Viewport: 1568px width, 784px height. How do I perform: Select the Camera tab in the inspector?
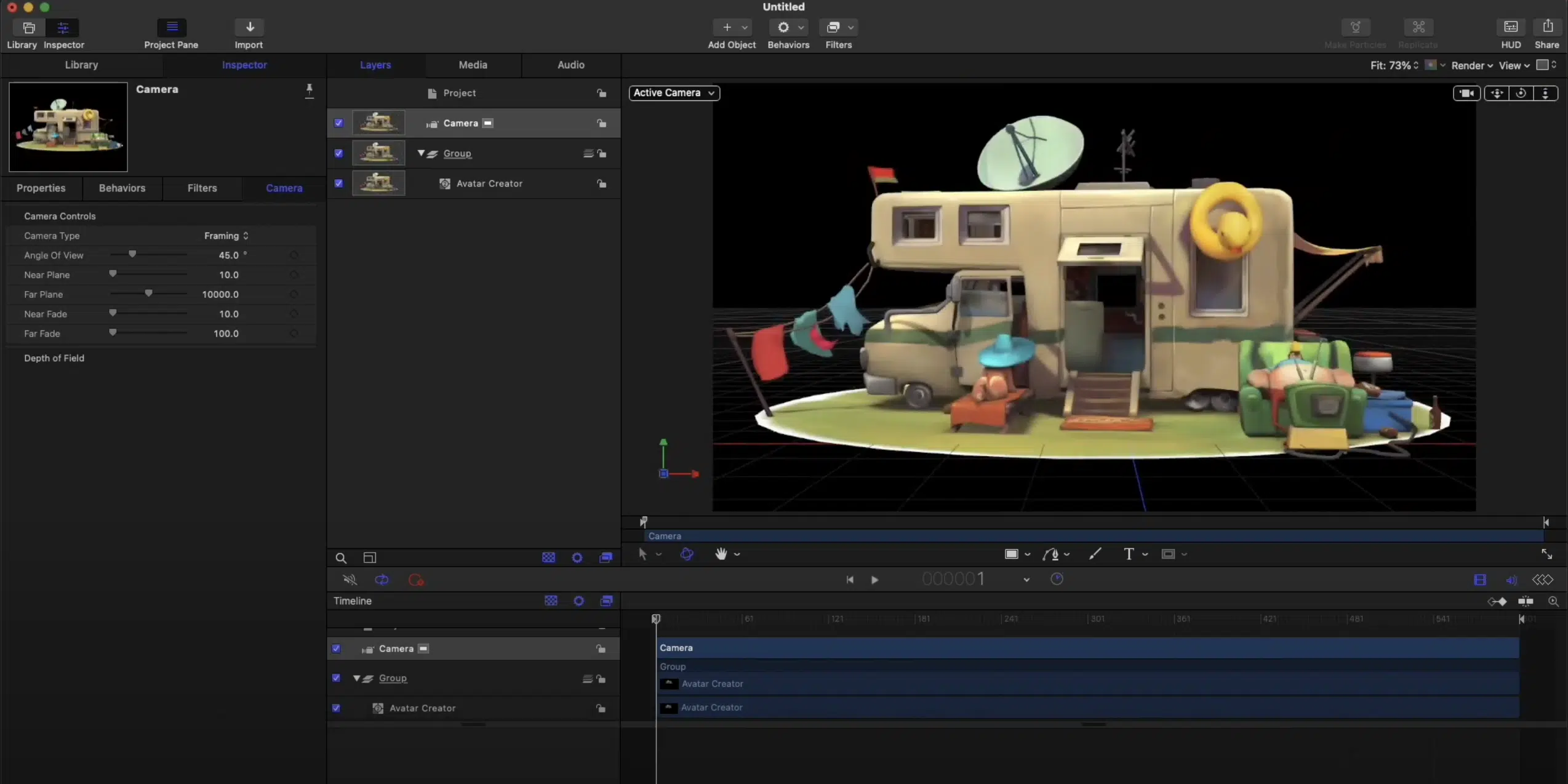click(x=283, y=188)
